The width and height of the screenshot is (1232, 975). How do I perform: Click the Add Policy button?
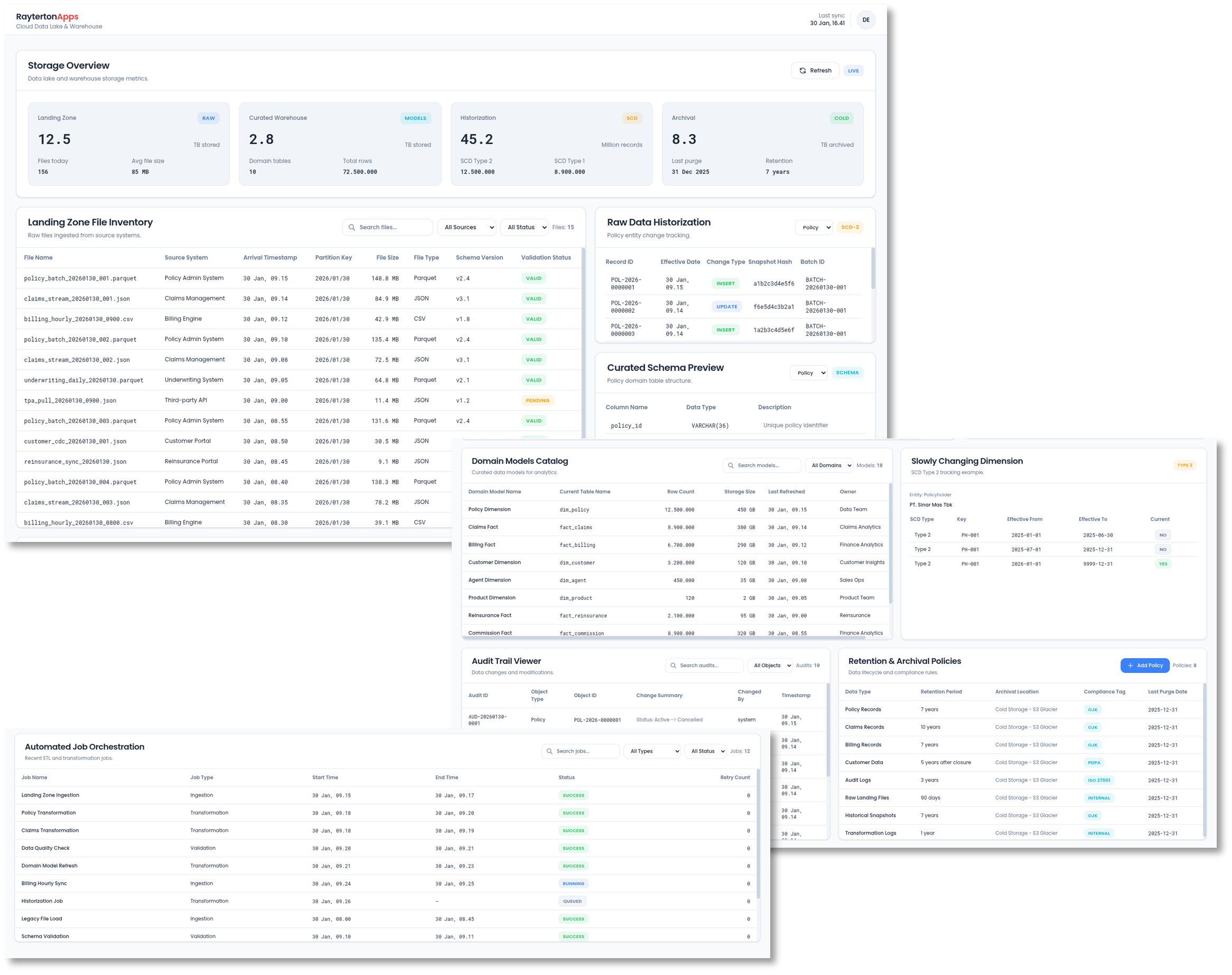pyautogui.click(x=1145, y=665)
